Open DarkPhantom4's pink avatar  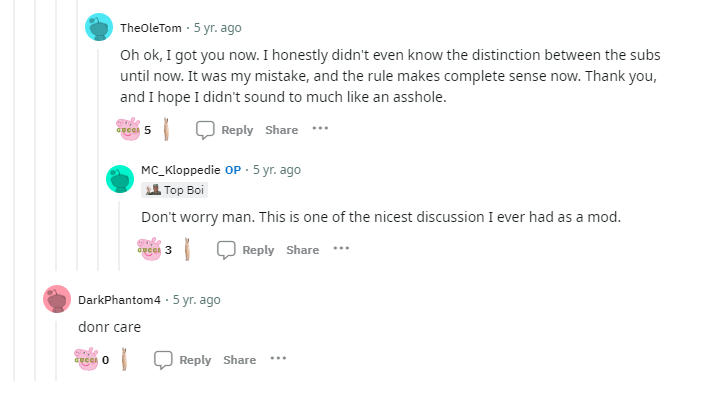57,299
